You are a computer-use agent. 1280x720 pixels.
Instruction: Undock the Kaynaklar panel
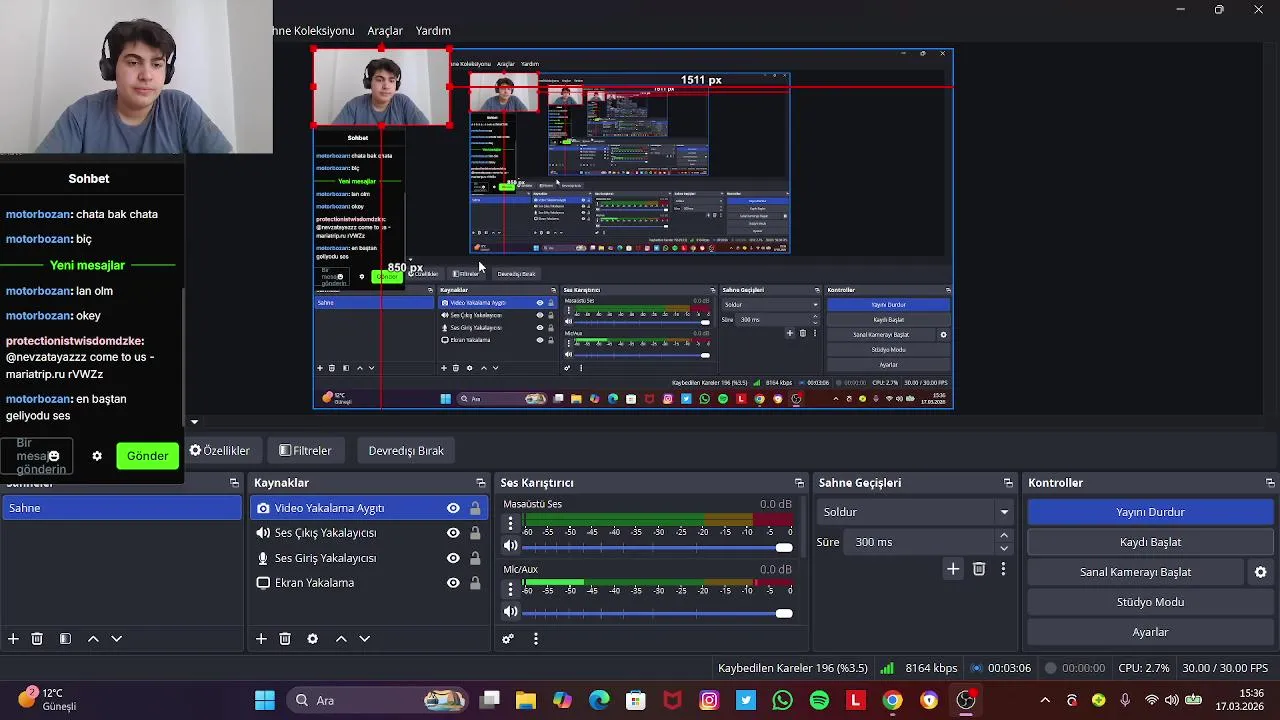tap(481, 483)
